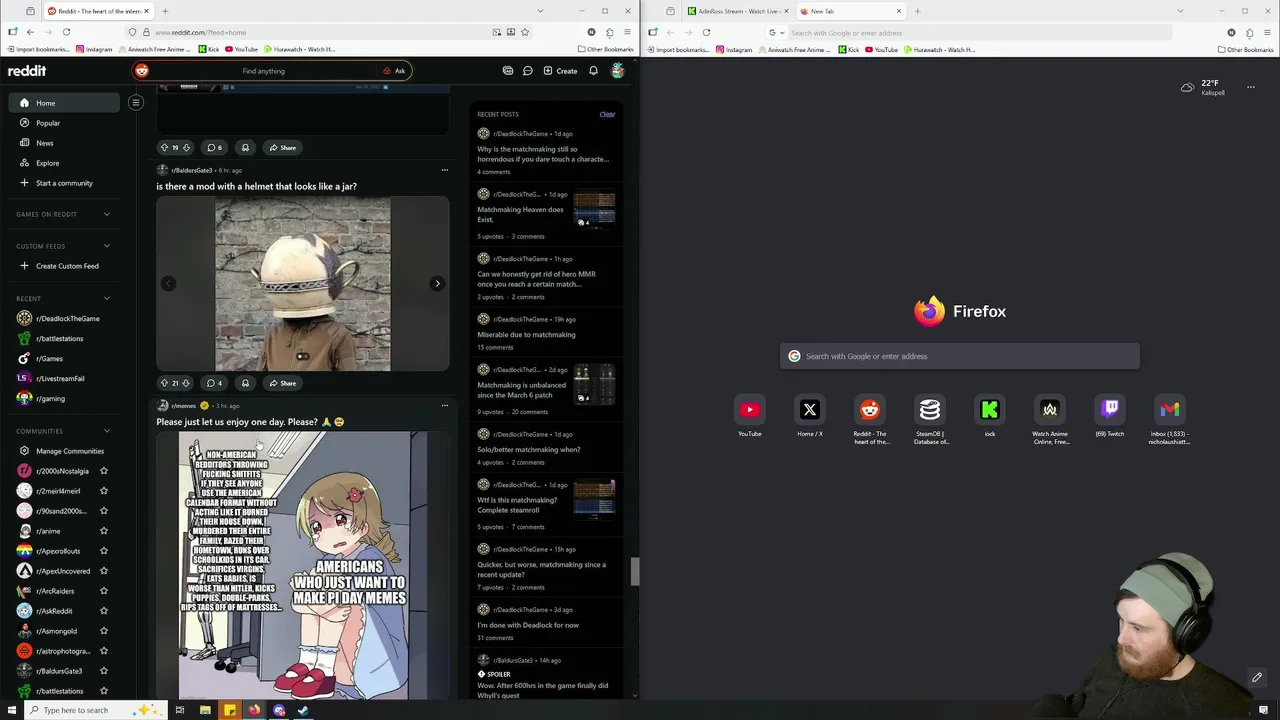
Task: Click Create post button
Action: pos(560,71)
